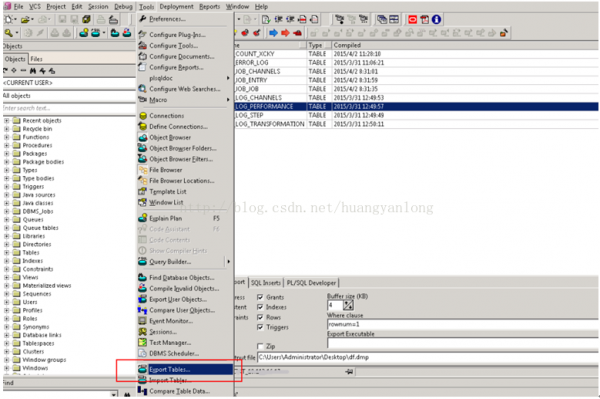This screenshot has width=600, height=399.
Task: Click the red Oracle logon icon in toolbar
Action: (x=412, y=20)
